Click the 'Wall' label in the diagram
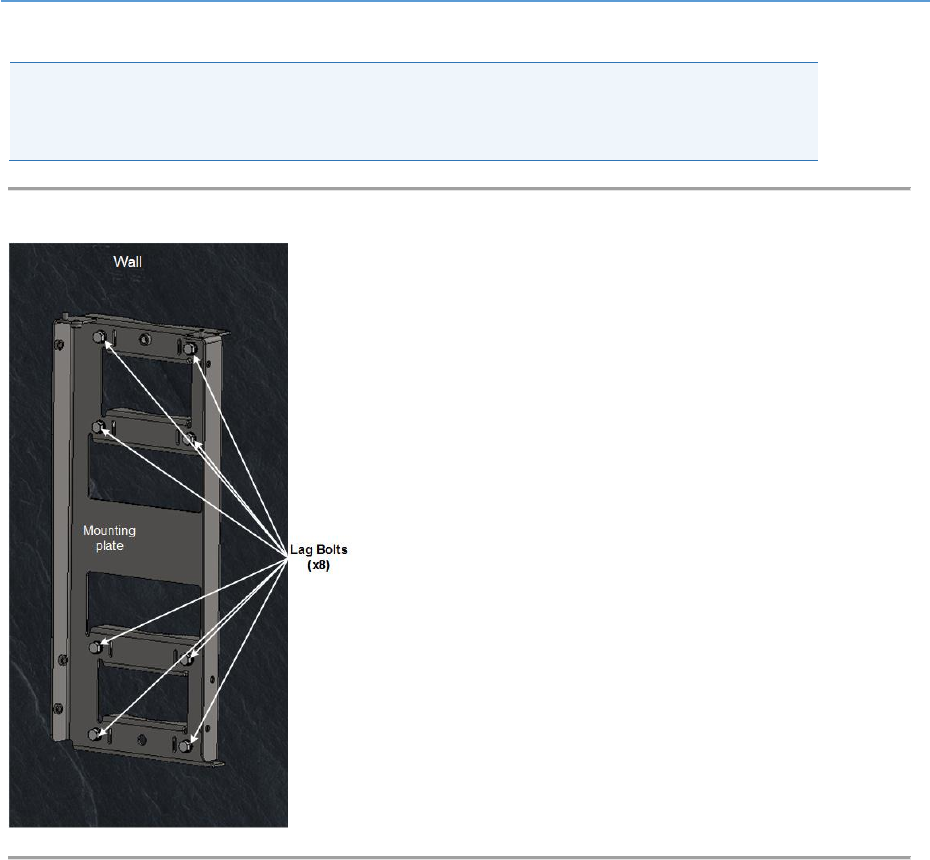This screenshot has width=930, height=860. (128, 262)
